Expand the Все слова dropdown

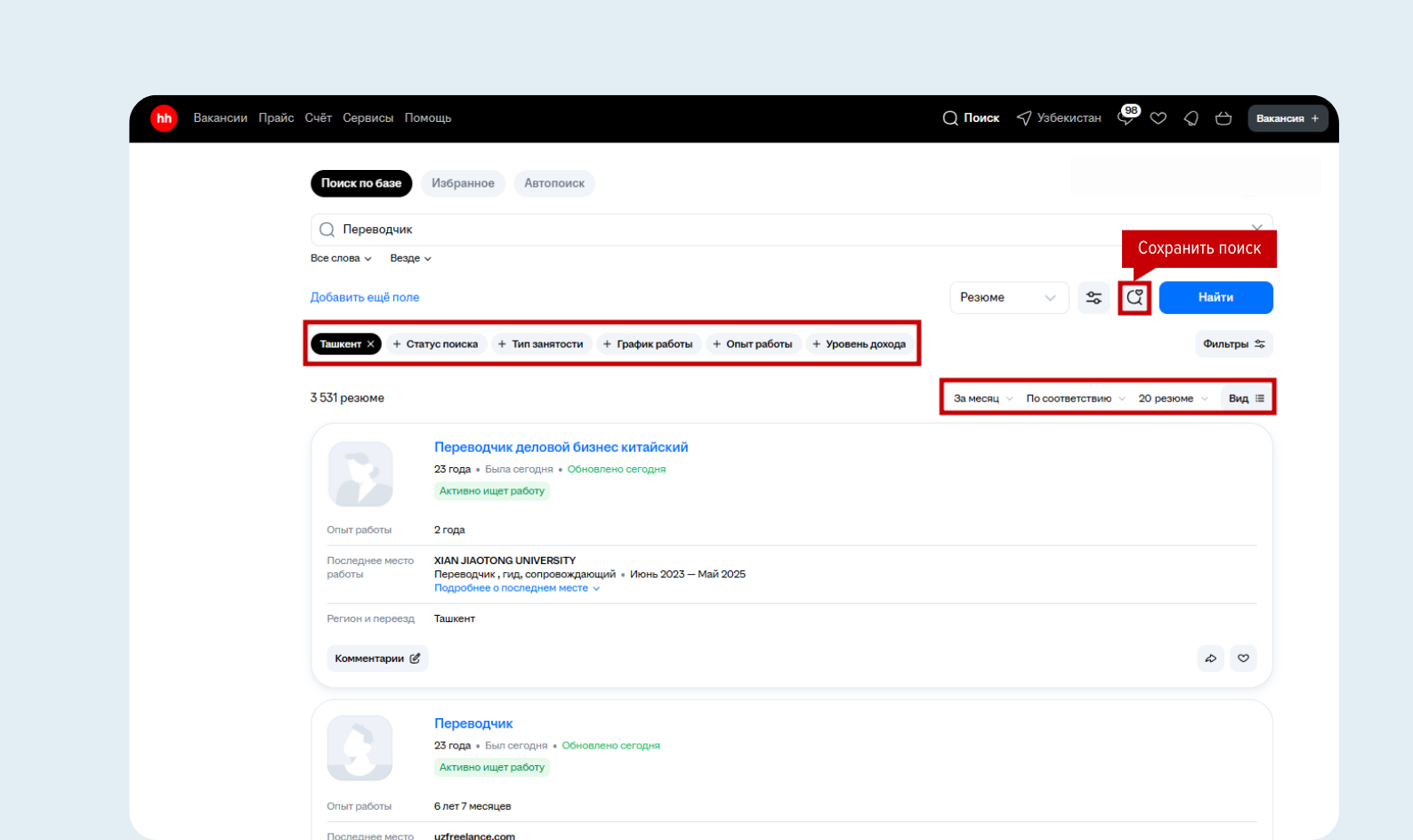click(341, 259)
